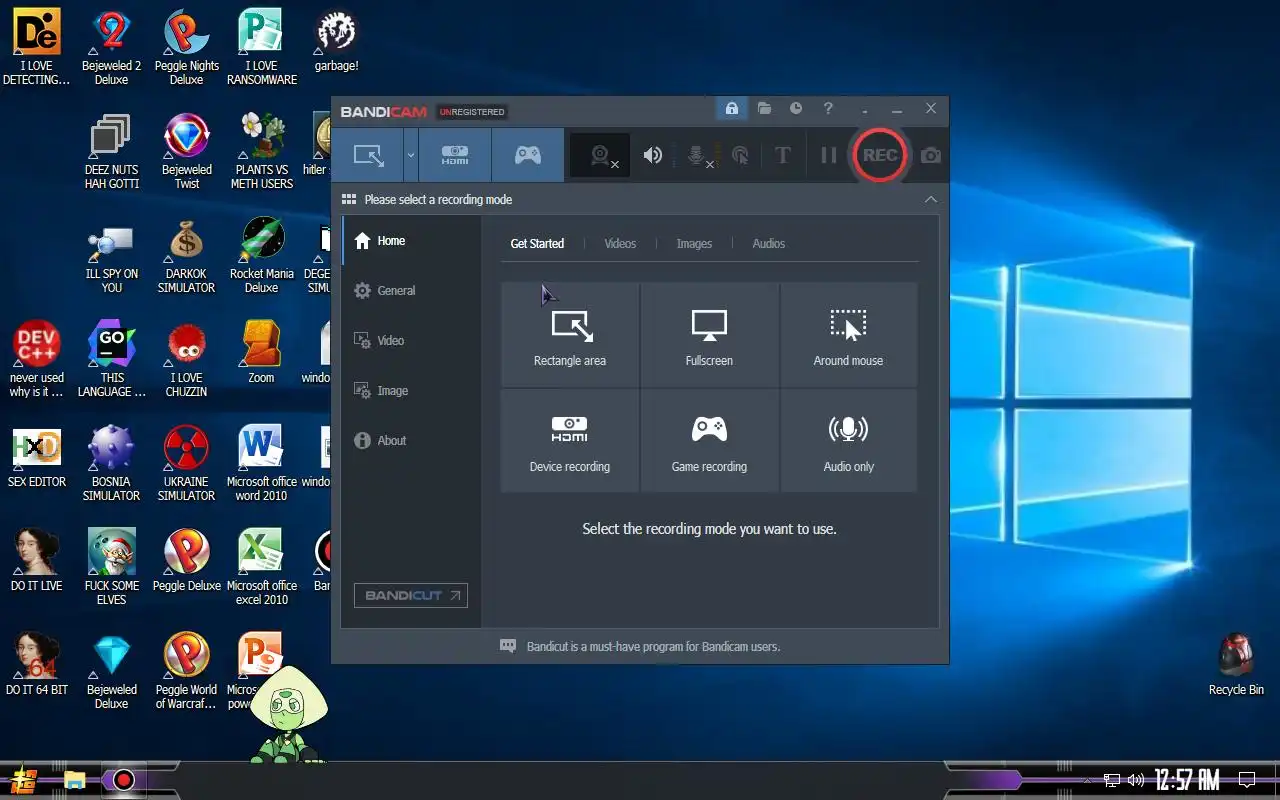Viewport: 1280px width, 800px height.
Task: Open Bandicam help question mark
Action: tap(828, 108)
